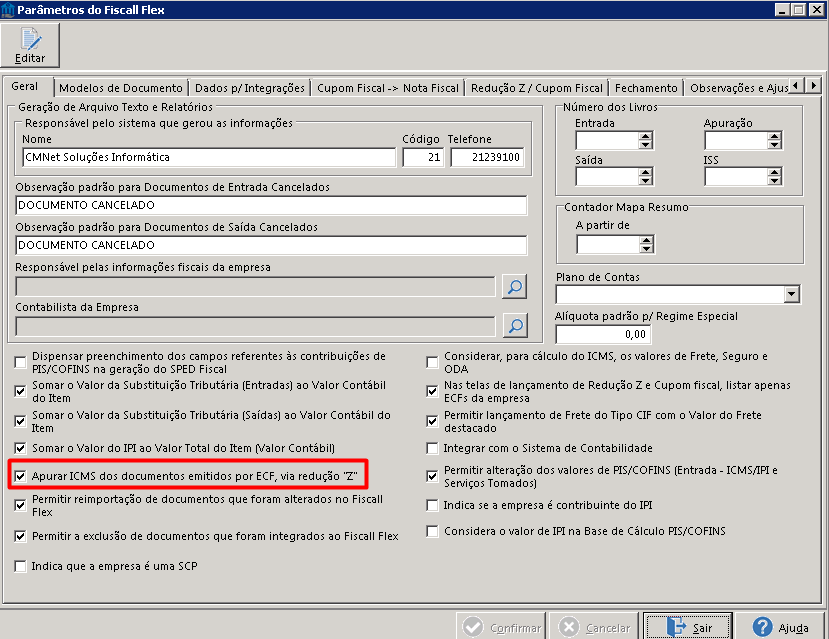The width and height of the screenshot is (829, 639).
Task: Switch to Modelos de Documento tab
Action: tap(121, 88)
